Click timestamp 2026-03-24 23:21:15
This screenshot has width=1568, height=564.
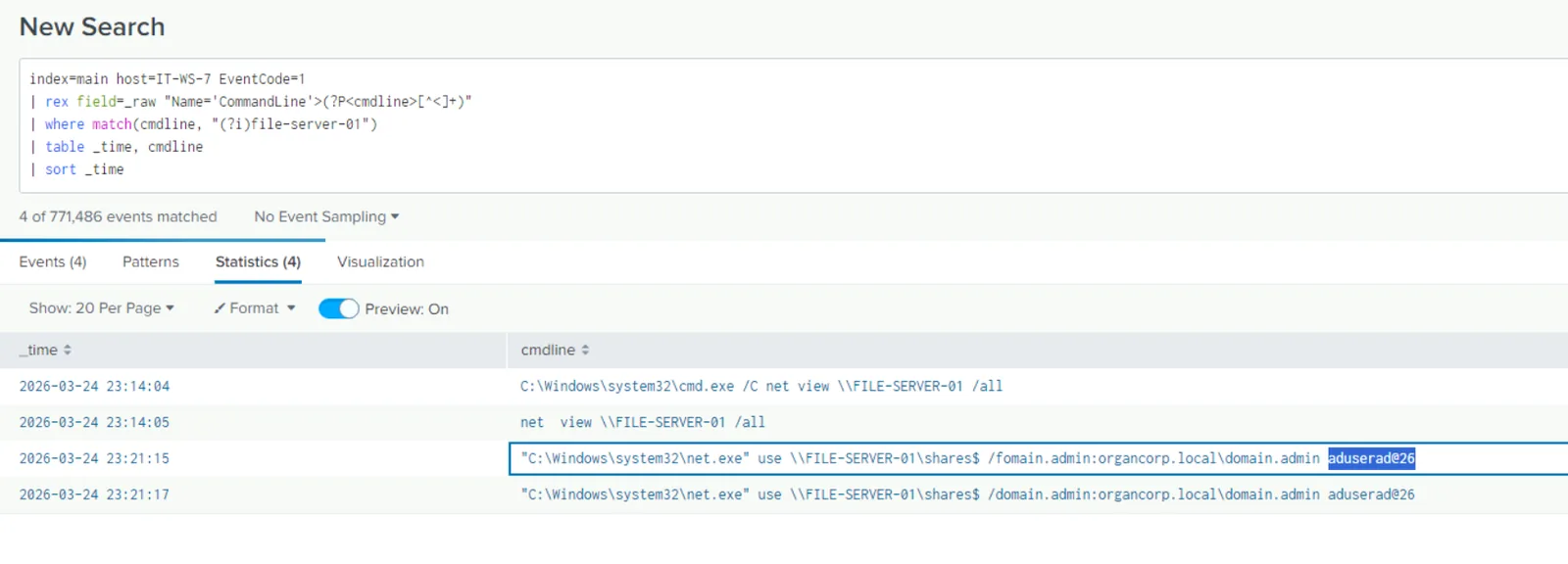(94, 458)
